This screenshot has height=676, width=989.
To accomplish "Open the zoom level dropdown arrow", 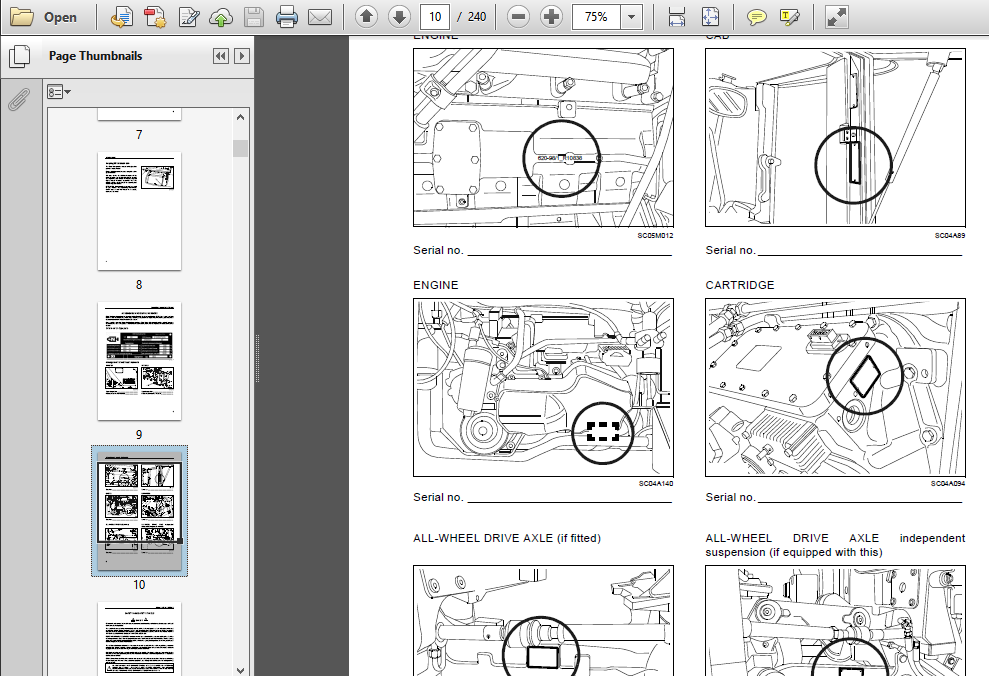I will 631,17.
